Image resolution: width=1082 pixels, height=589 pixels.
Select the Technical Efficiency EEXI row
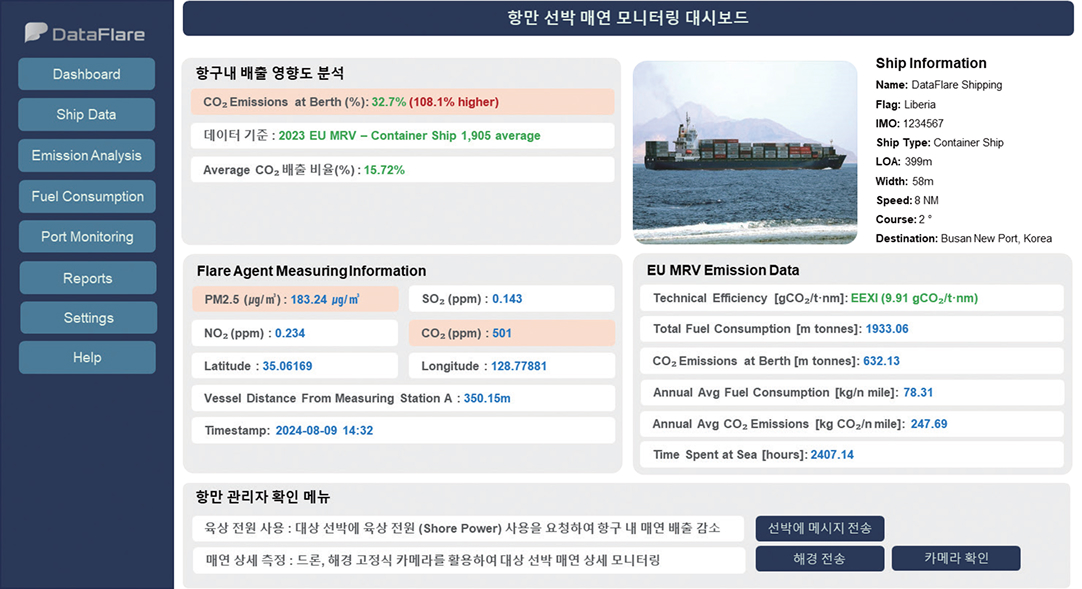pos(851,298)
